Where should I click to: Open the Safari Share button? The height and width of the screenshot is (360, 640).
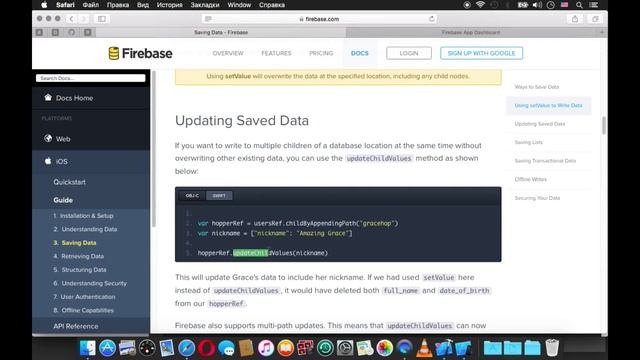pos(575,19)
